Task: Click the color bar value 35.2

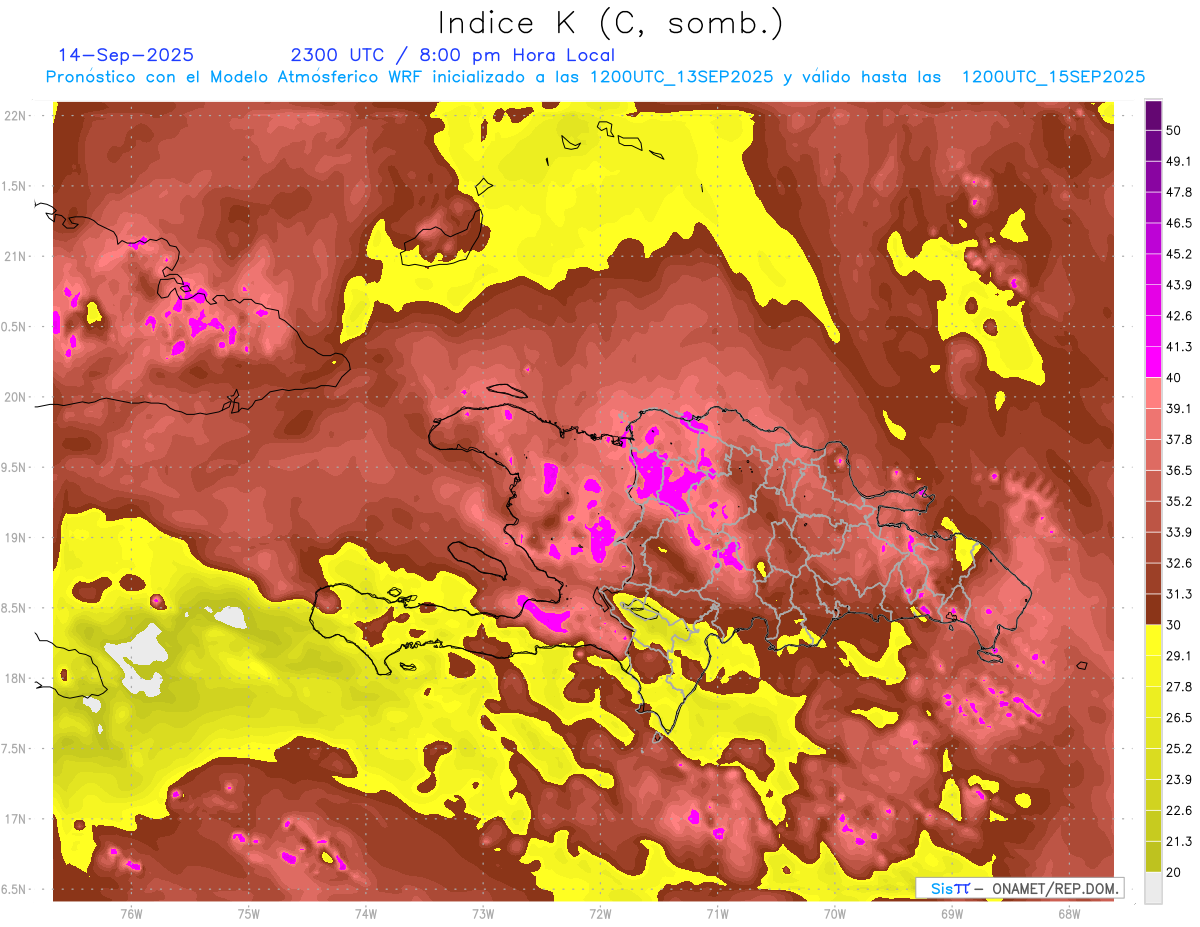Action: pos(1178,501)
